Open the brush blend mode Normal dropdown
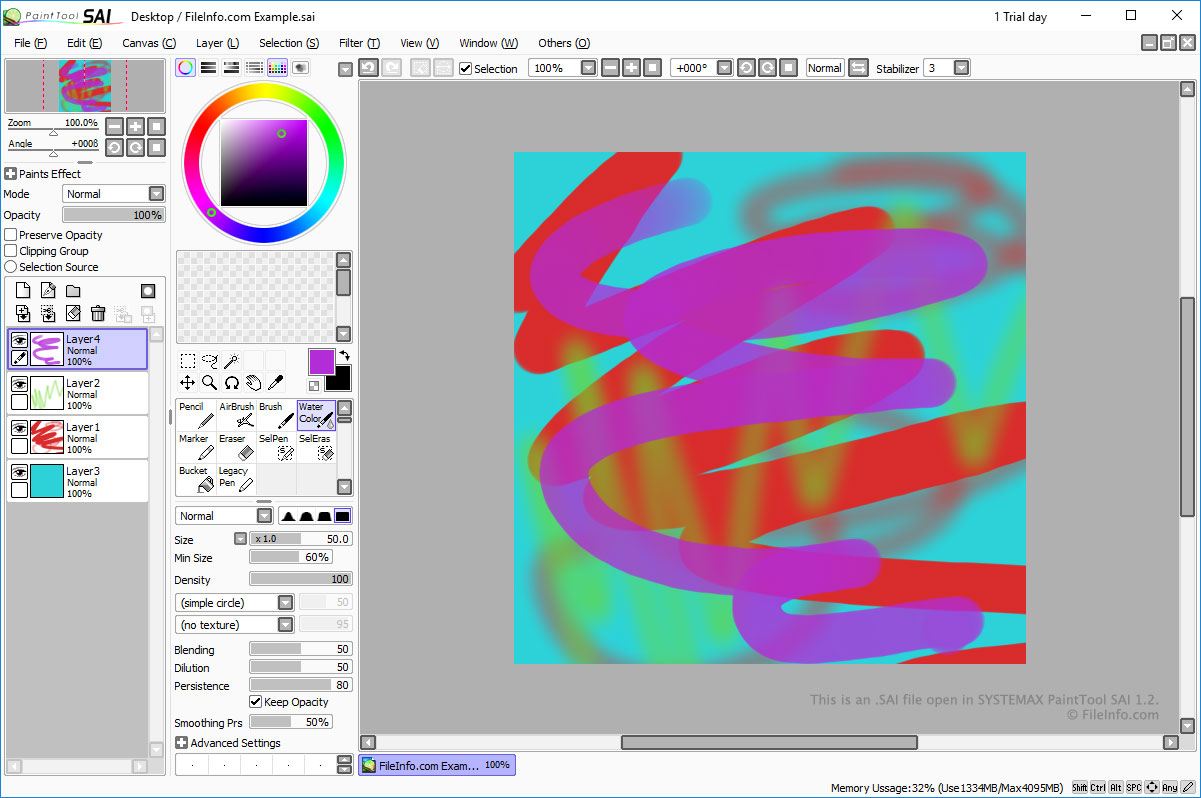This screenshot has width=1201, height=798. 224,516
